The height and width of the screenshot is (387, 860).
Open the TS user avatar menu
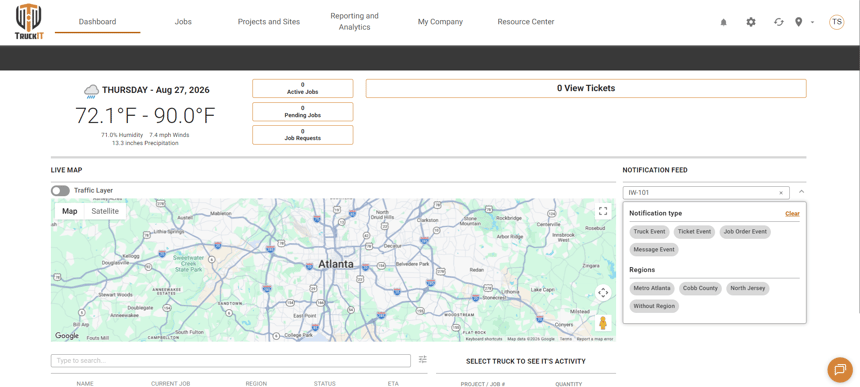(x=836, y=22)
